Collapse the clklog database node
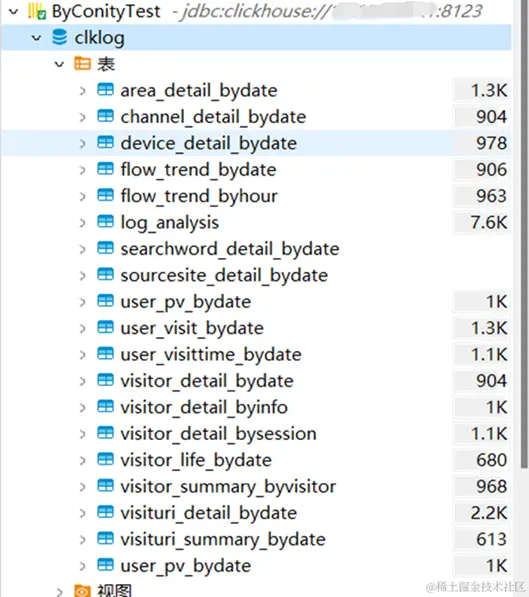529x597 pixels. click(x=37, y=38)
